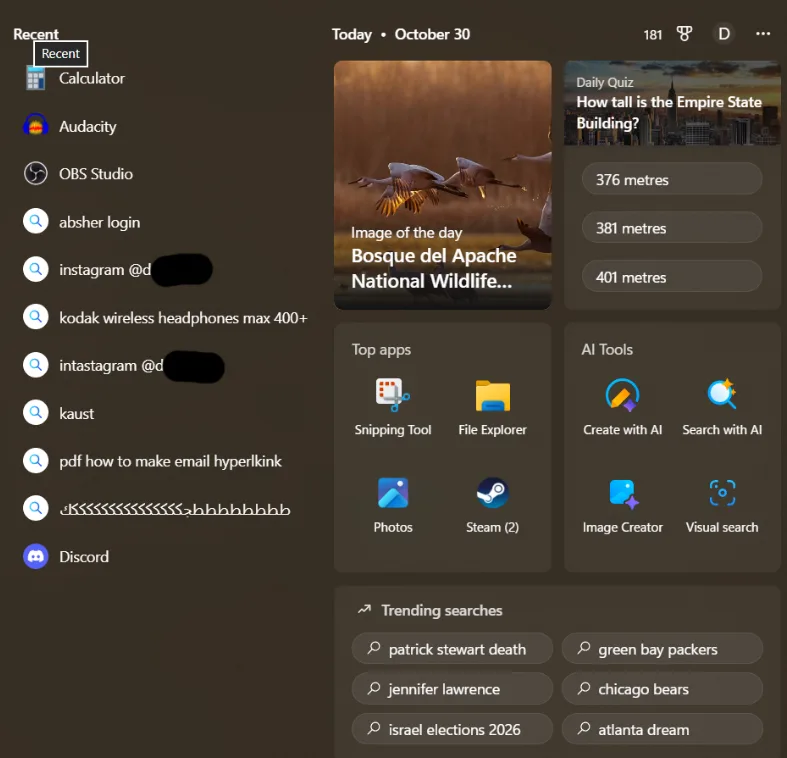Select recent search ending with bbbbbbbb
This screenshot has width=787, height=758.
(175, 509)
